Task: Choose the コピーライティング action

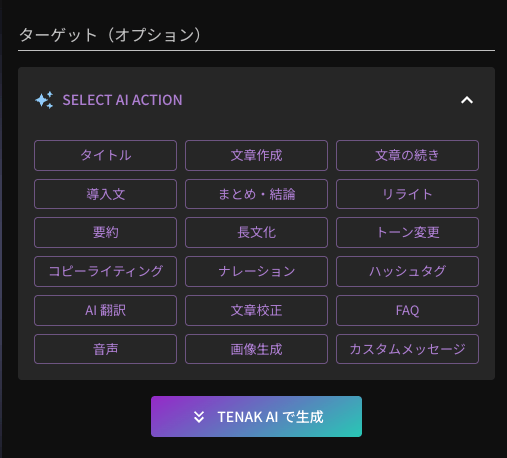Action: click(x=105, y=271)
